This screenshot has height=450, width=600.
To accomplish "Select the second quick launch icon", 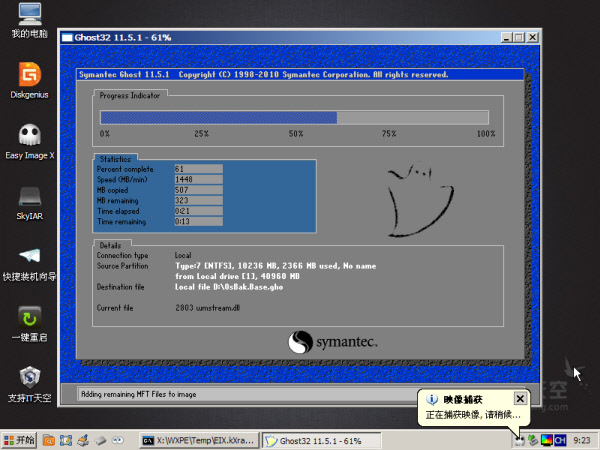I will tap(66, 440).
